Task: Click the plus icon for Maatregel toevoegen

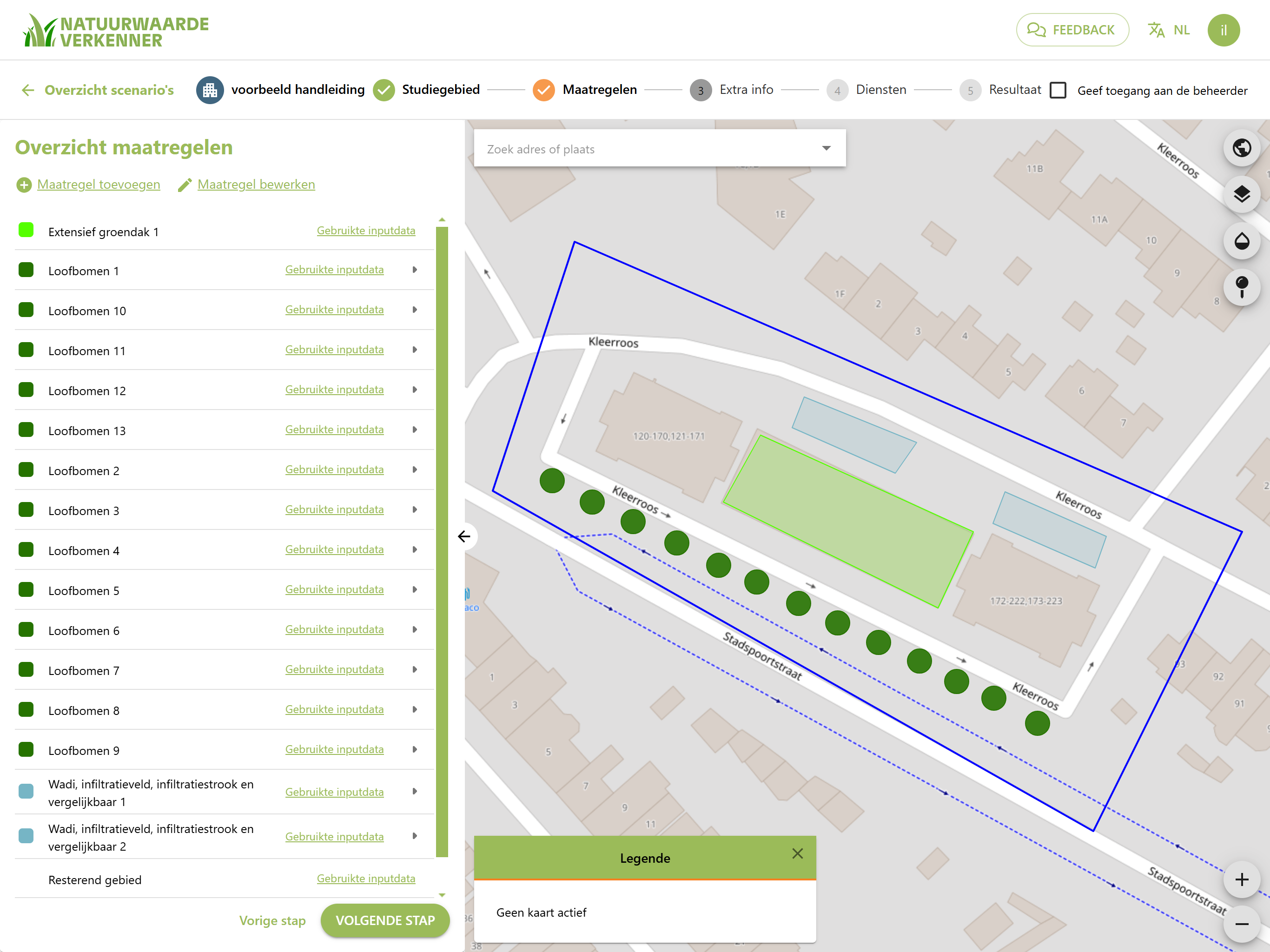Action: click(x=24, y=185)
